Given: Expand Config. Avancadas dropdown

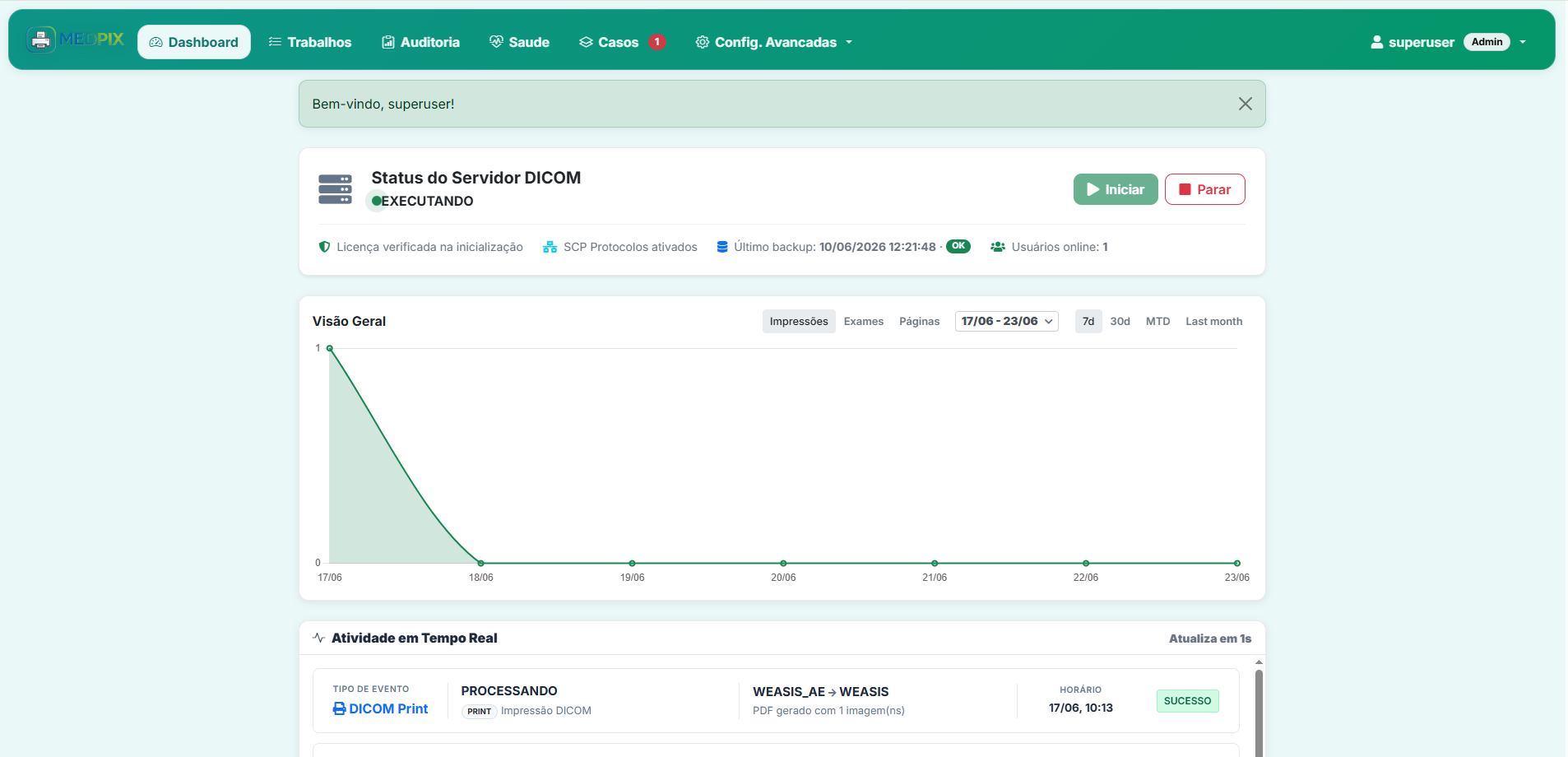Looking at the screenshot, I should (774, 42).
